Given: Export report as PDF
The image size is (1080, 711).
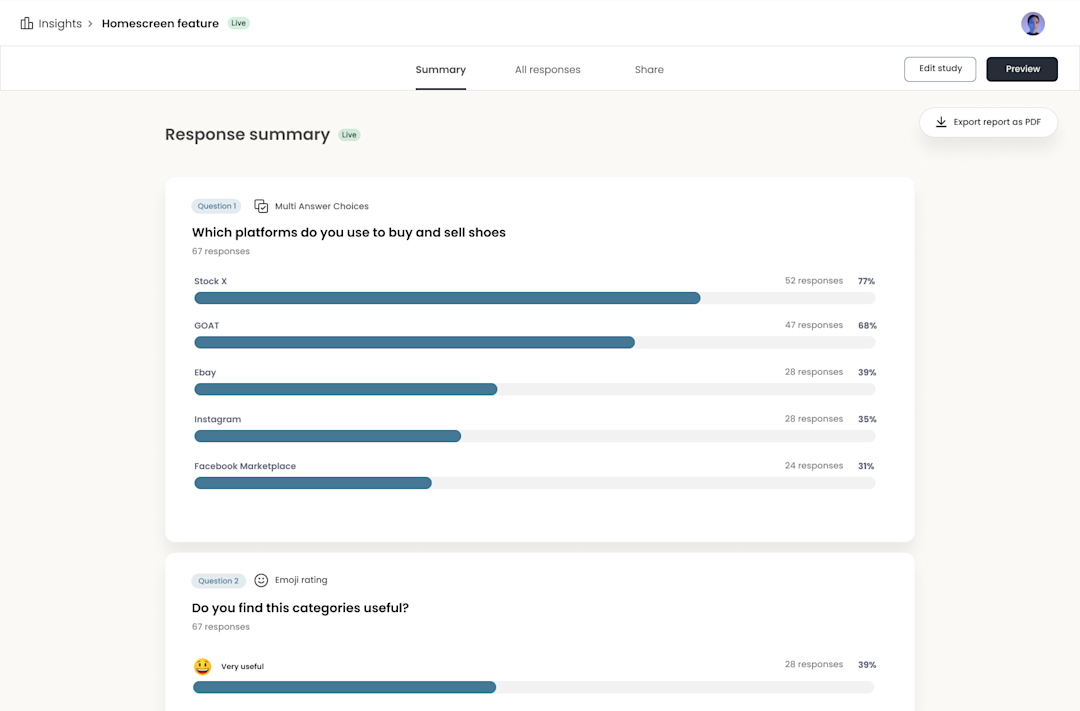Looking at the screenshot, I should tap(988, 122).
